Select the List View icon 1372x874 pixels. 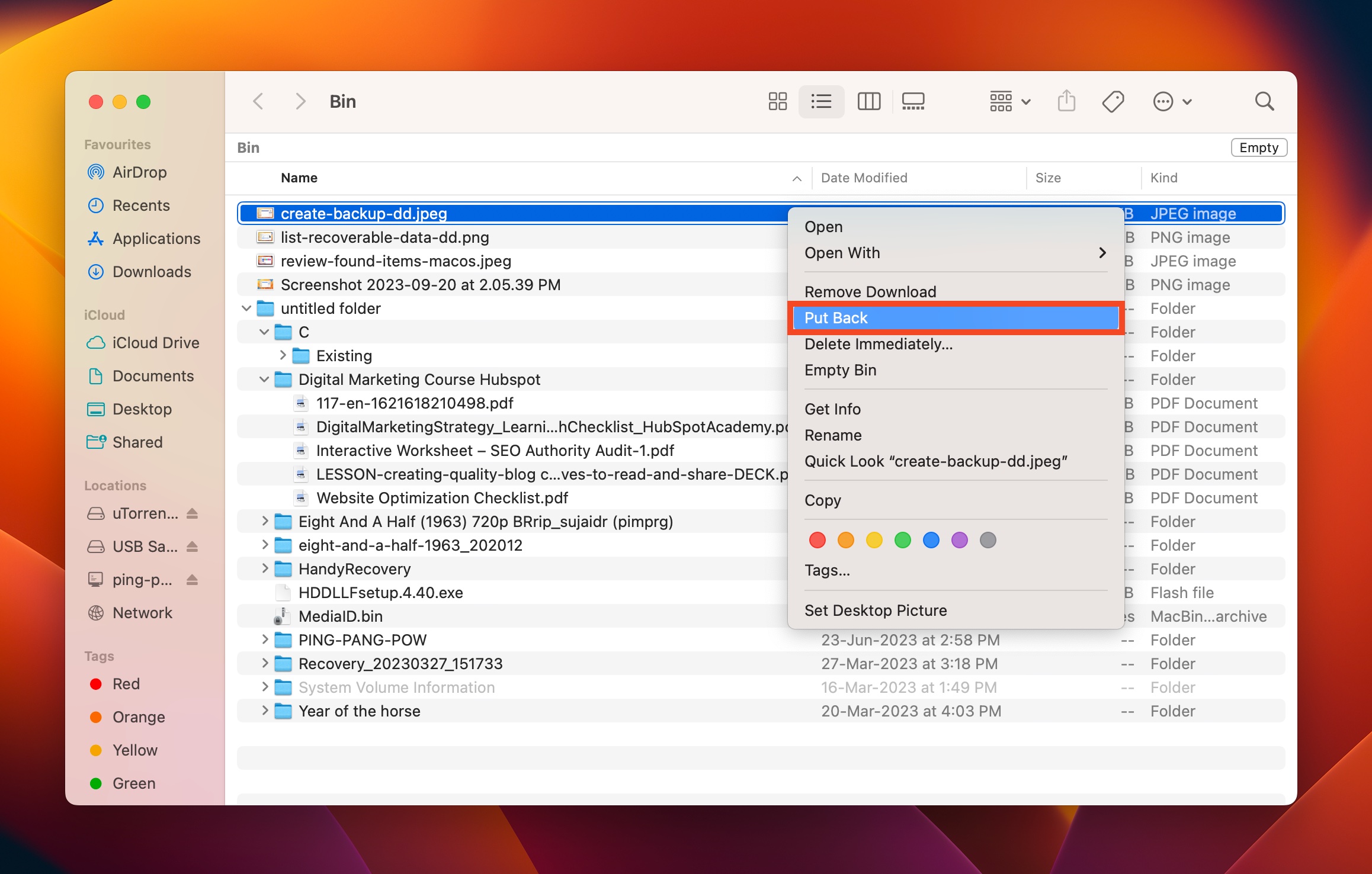click(x=821, y=100)
